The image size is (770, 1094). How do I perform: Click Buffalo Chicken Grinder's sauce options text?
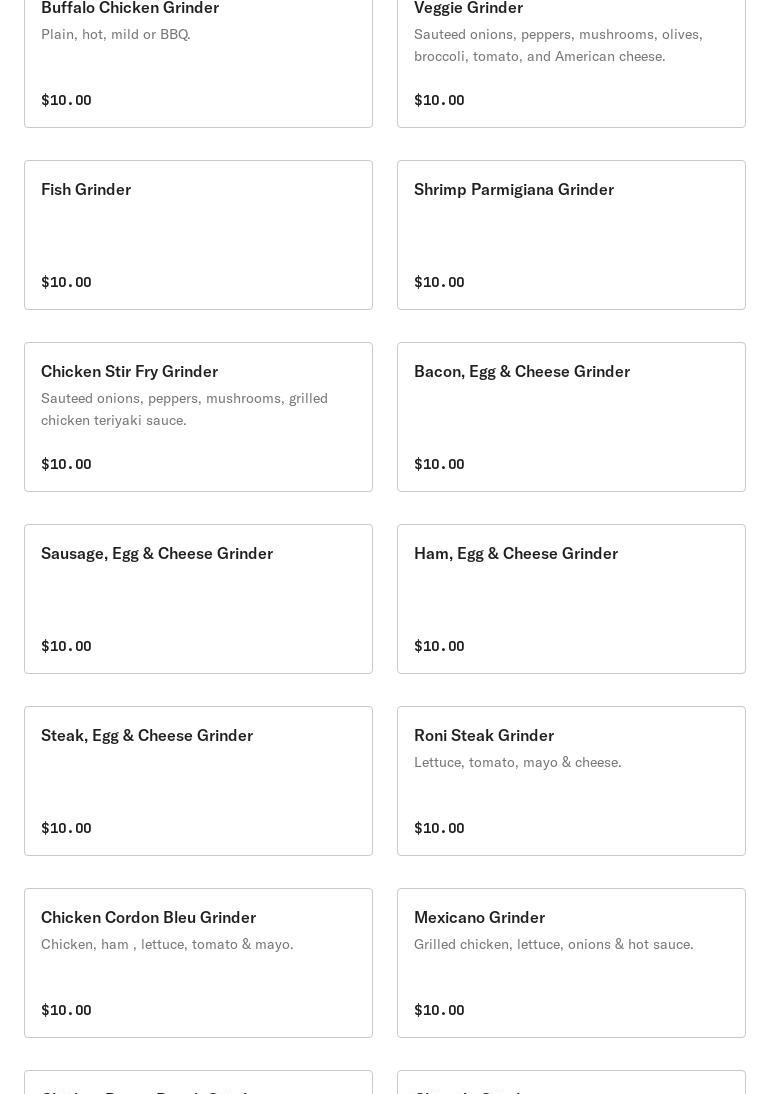click(115, 34)
